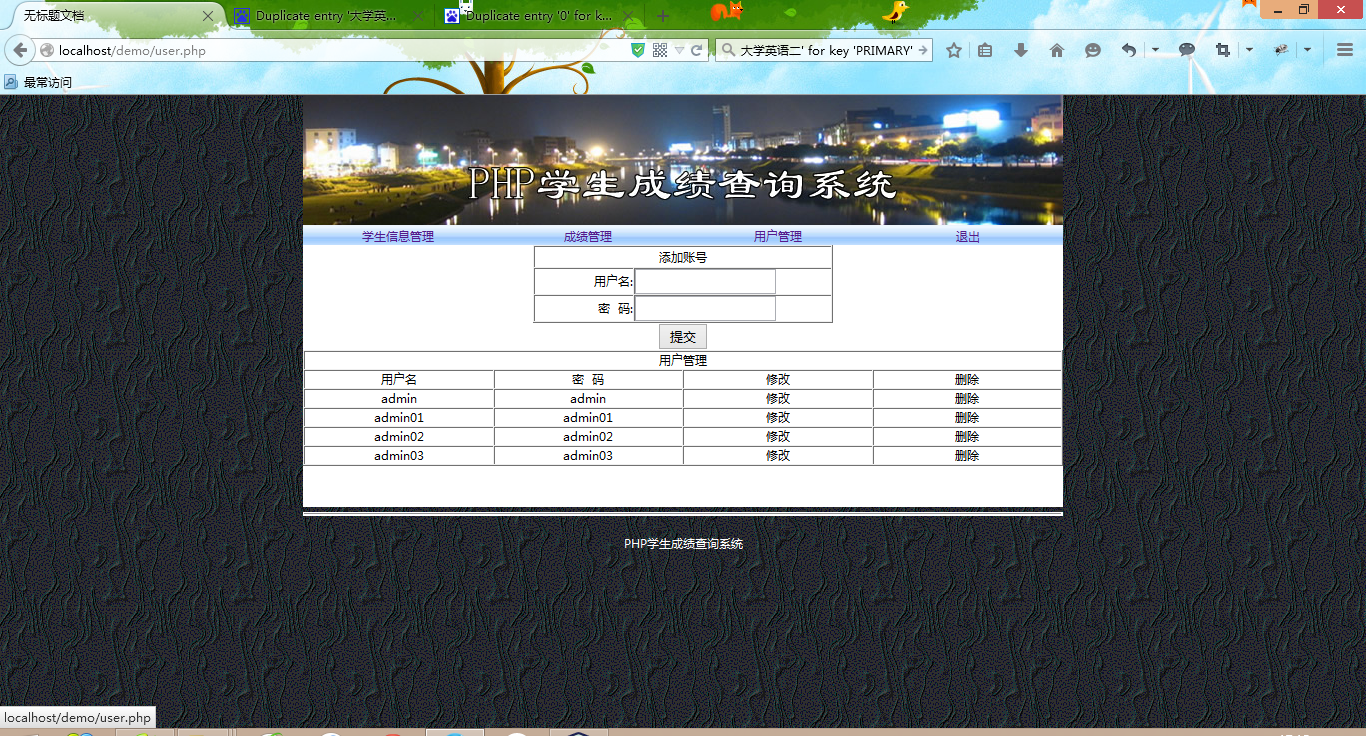Open the 成绩管理 navigation link

pyautogui.click(x=588, y=236)
